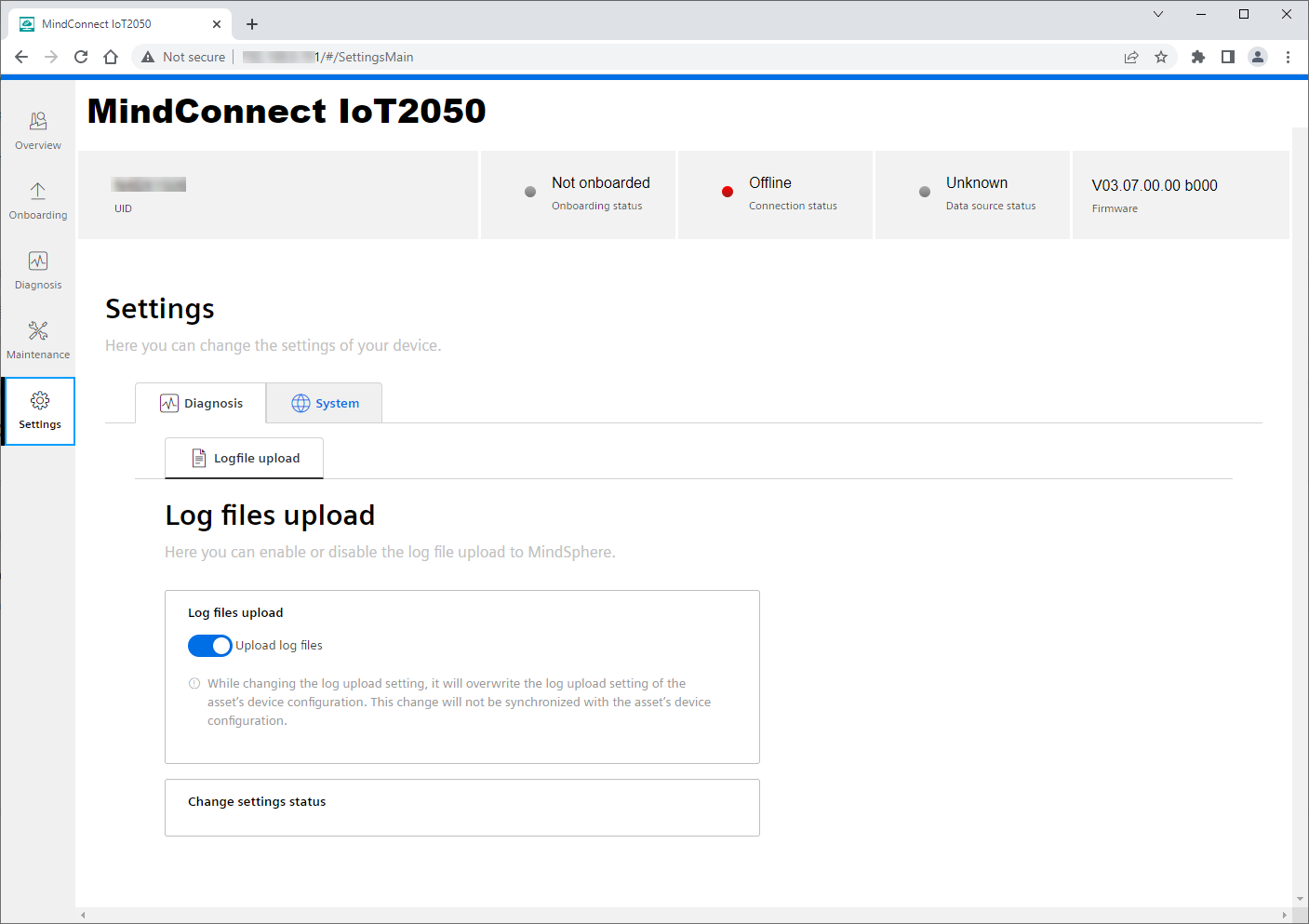1309x924 pixels.
Task: Click the UID label
Action: pyautogui.click(x=123, y=208)
